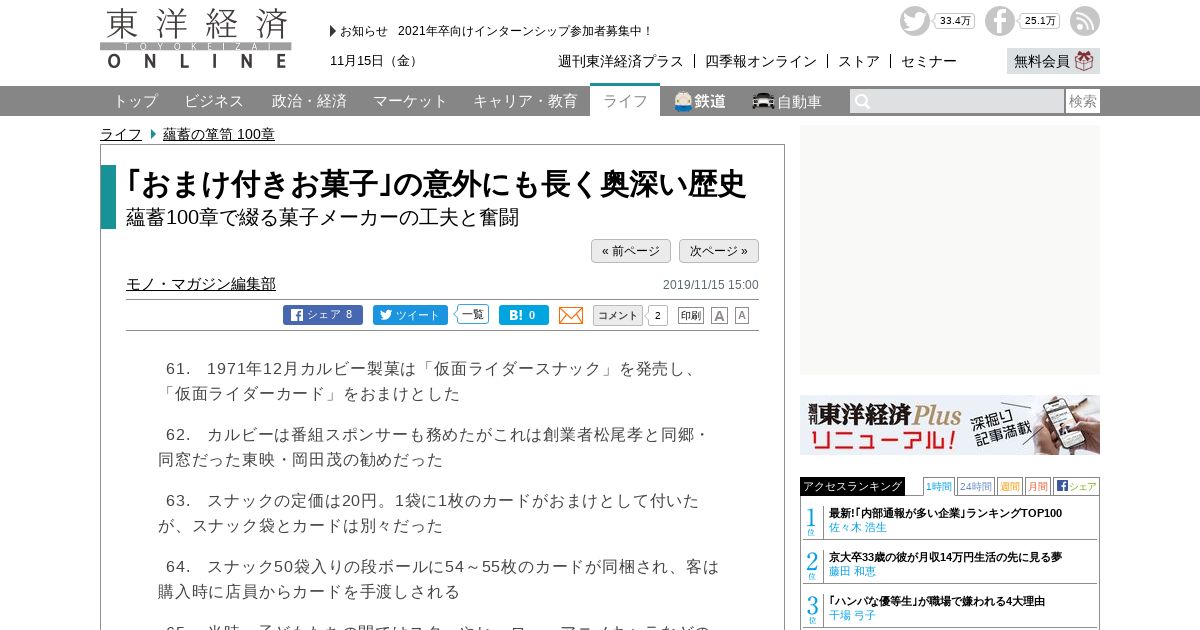Click the Twitter follower count 33.4万

[x=956, y=21]
